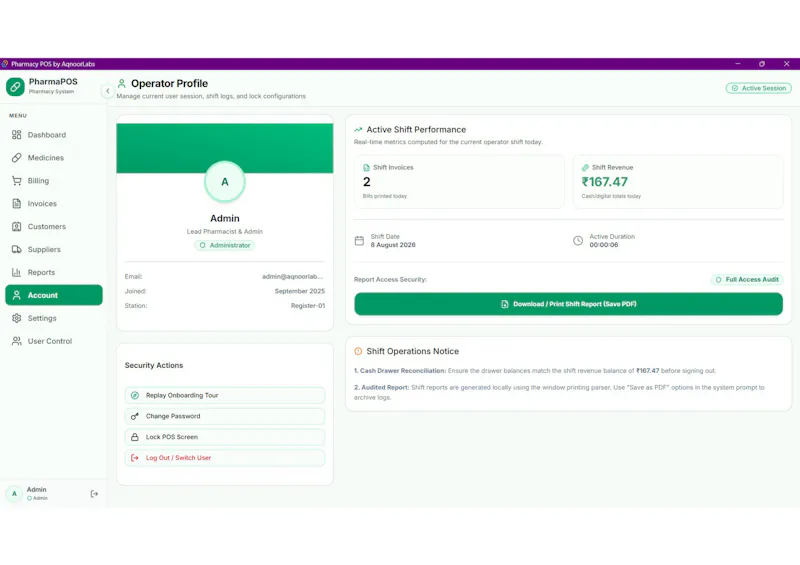Click the PharmaPOS green logo icon

(x=15, y=87)
